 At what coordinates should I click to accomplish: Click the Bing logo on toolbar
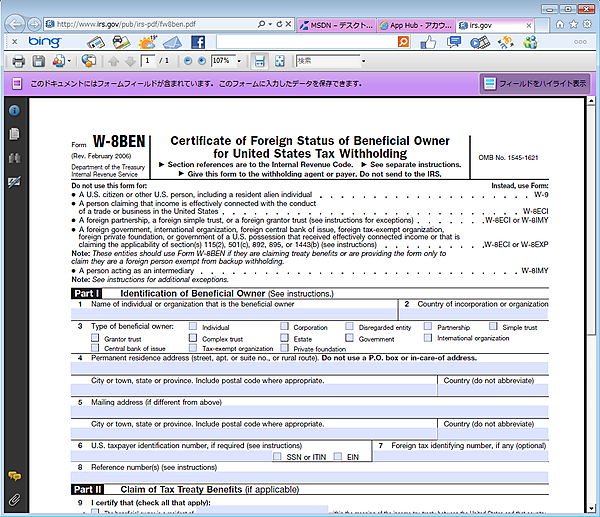click(x=45, y=41)
